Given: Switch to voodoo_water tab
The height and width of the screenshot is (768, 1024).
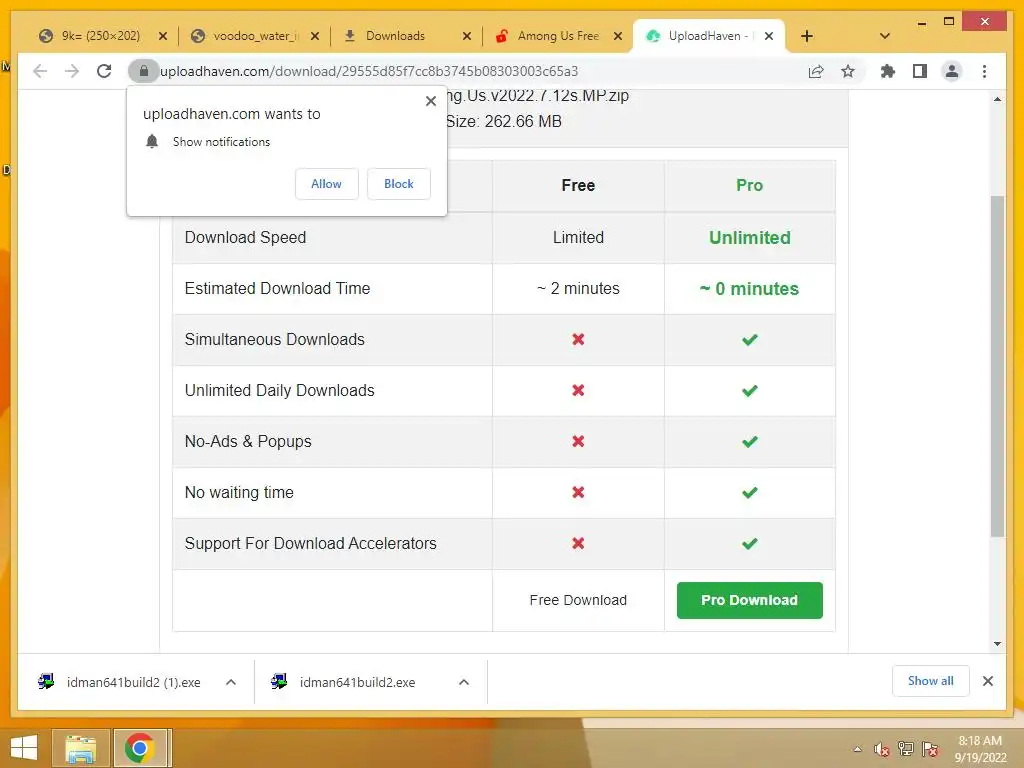Looking at the screenshot, I should coord(255,36).
